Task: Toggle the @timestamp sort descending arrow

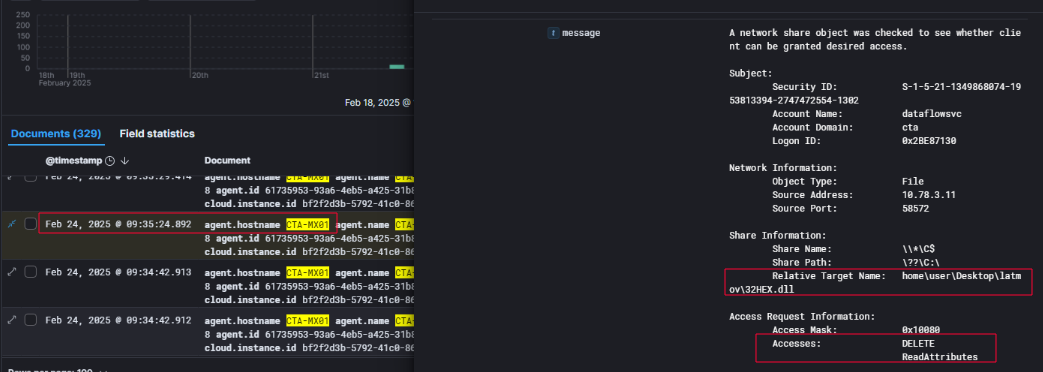Action: pos(124,160)
